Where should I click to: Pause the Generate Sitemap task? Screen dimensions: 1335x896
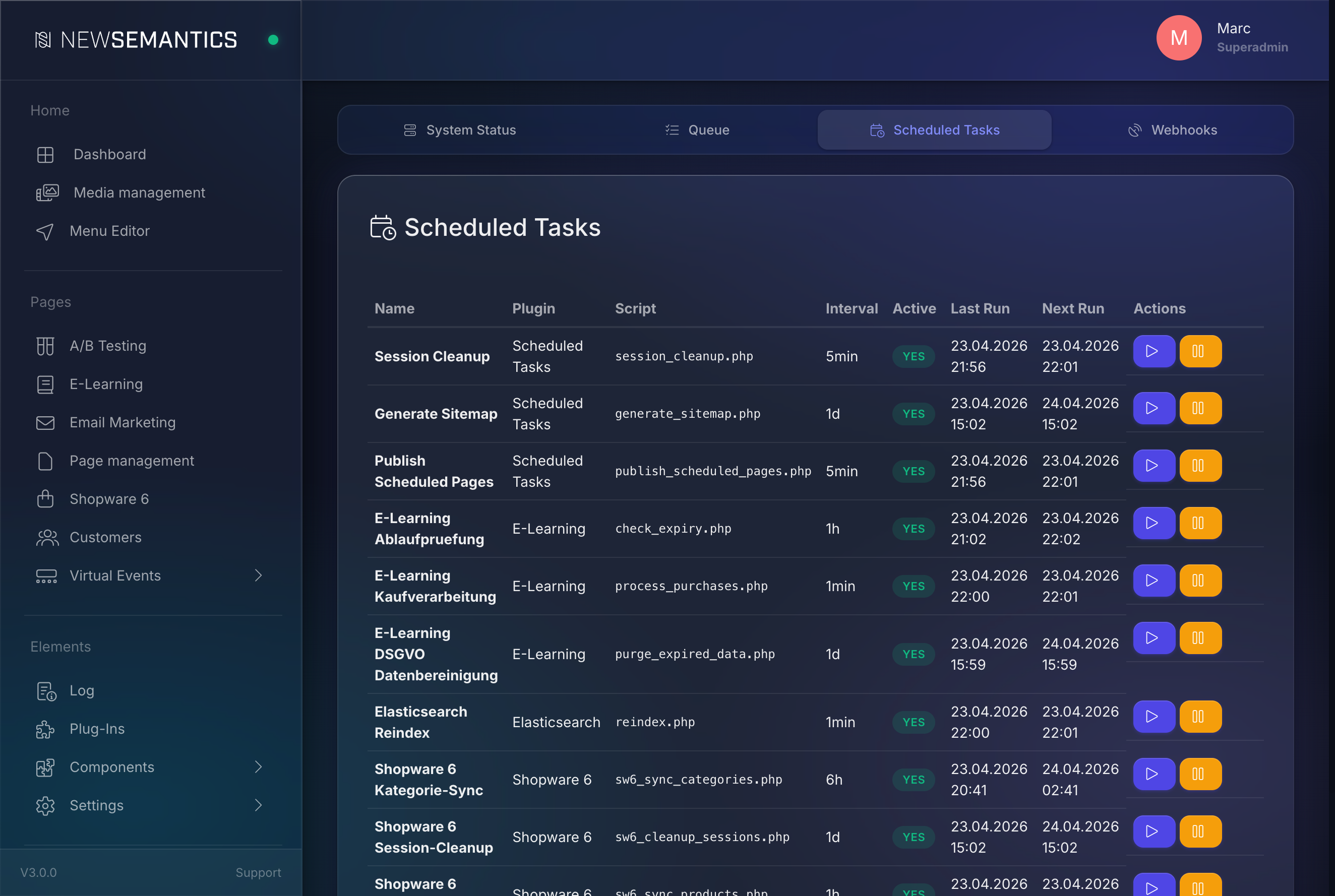(1200, 408)
